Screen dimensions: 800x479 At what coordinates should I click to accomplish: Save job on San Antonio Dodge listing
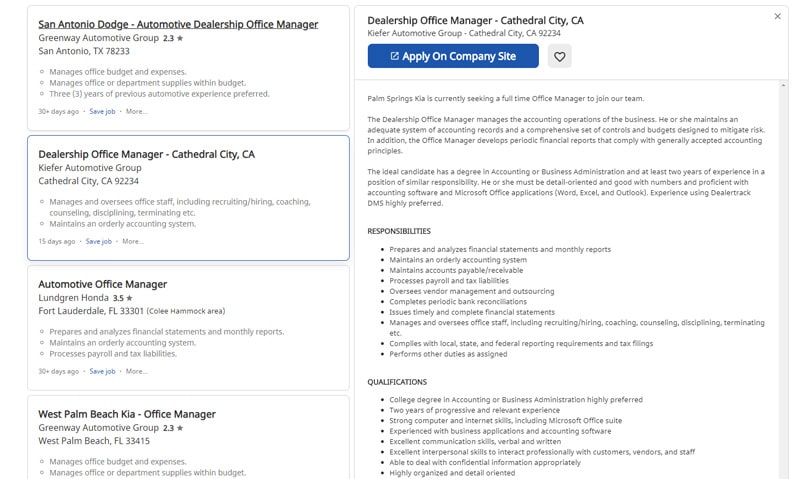102,111
